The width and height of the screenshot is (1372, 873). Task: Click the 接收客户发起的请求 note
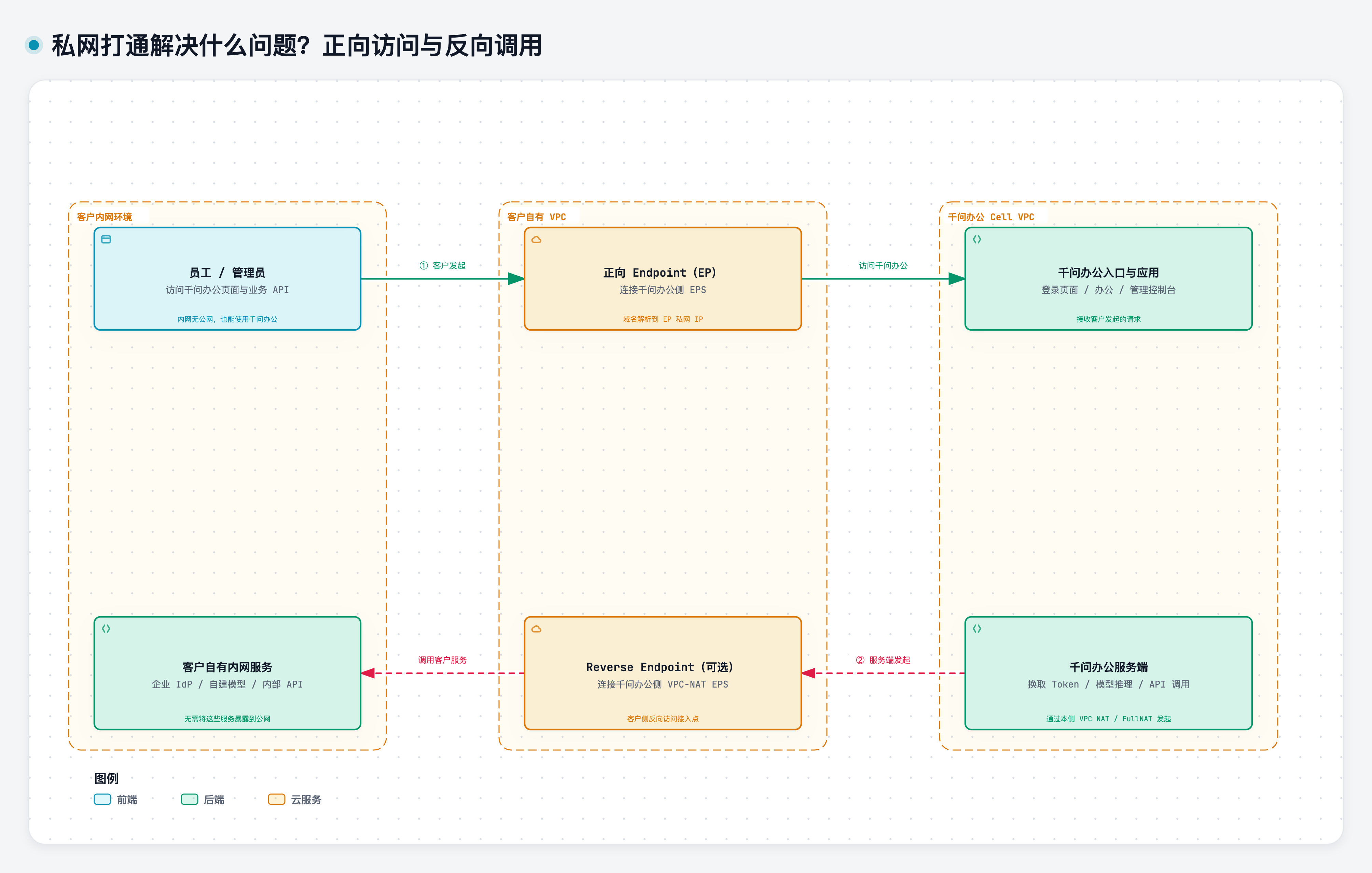pyautogui.click(x=1108, y=319)
